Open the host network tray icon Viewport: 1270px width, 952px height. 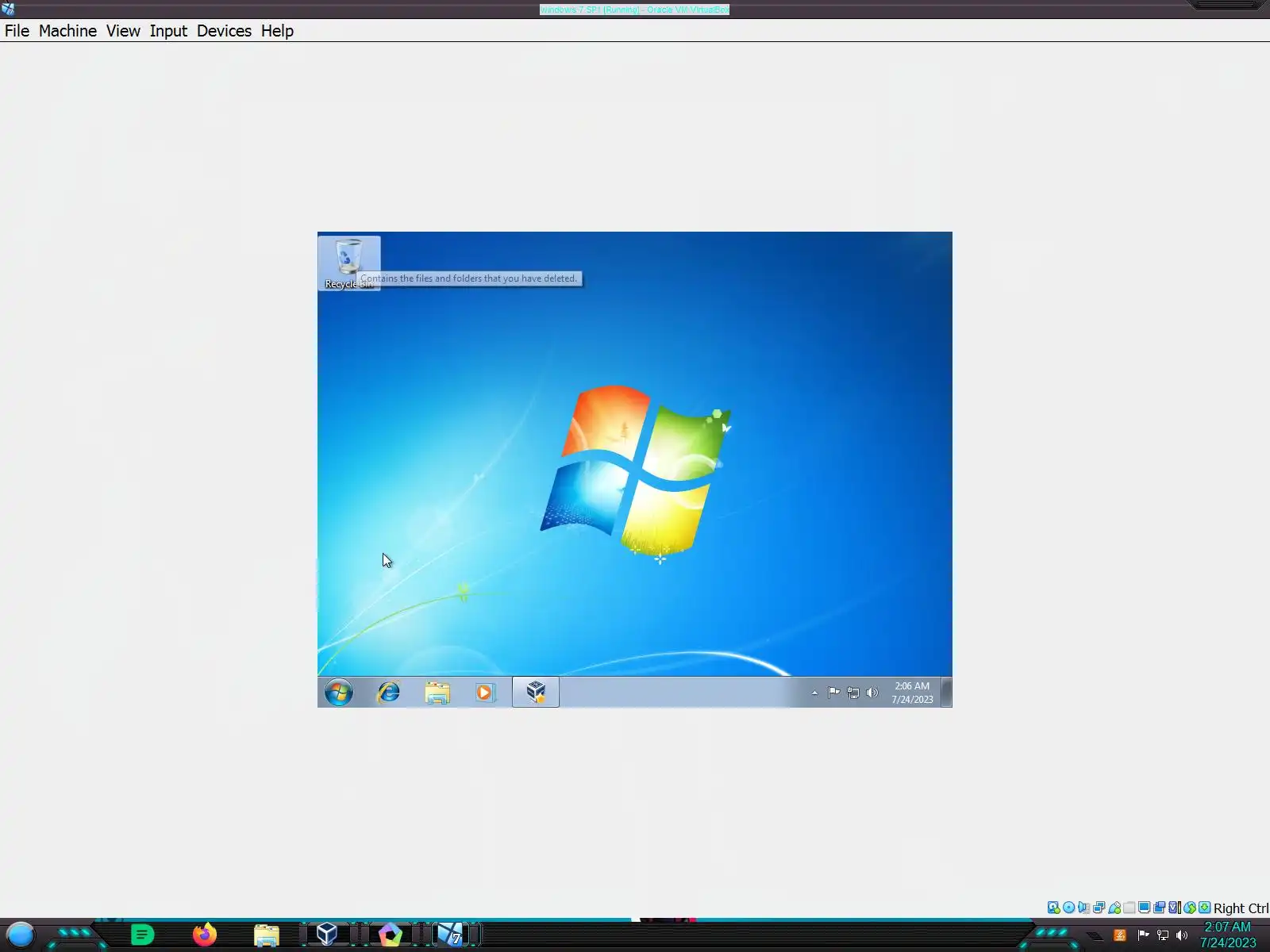[1163, 935]
